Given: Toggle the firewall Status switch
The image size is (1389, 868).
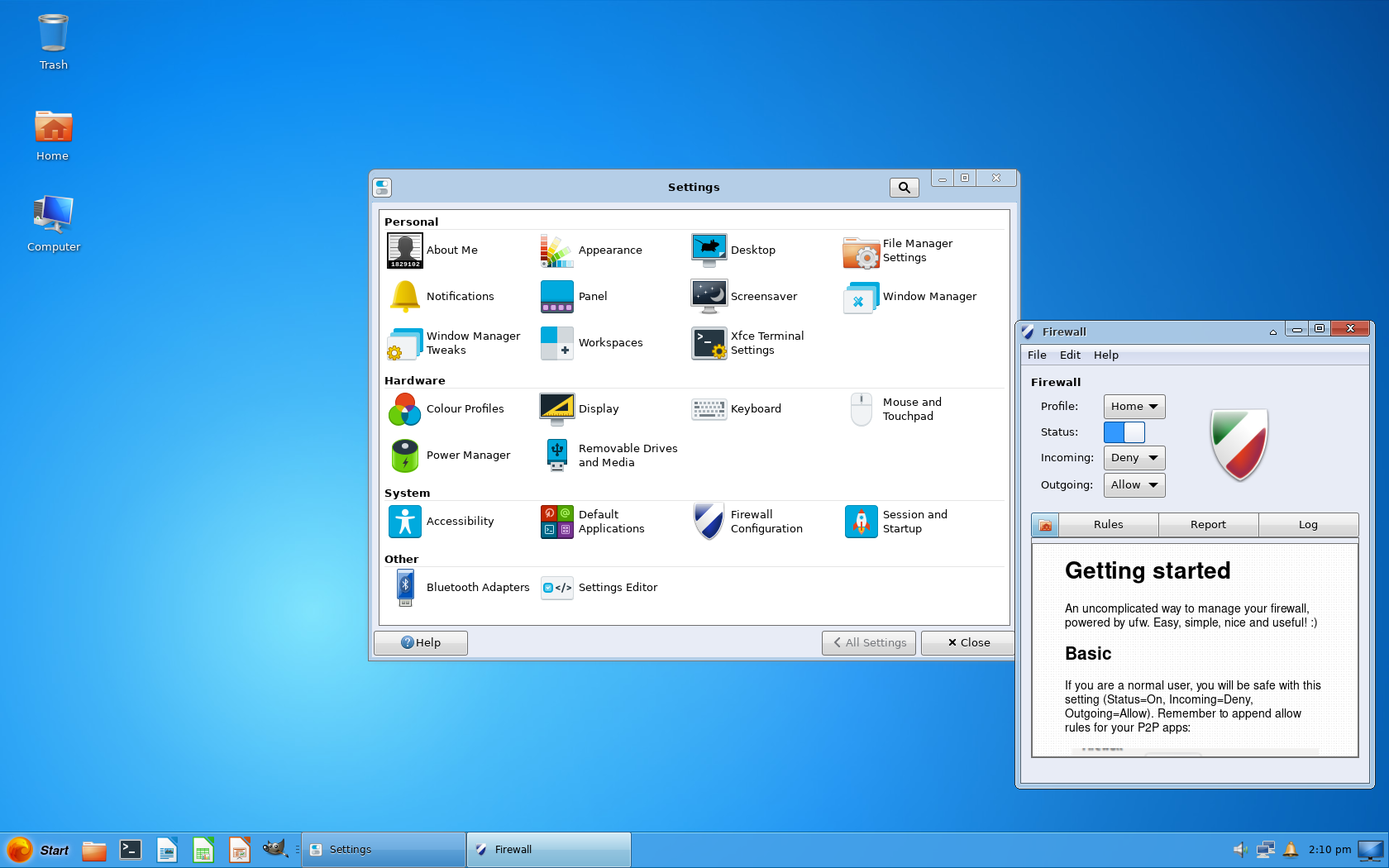Looking at the screenshot, I should [1124, 432].
